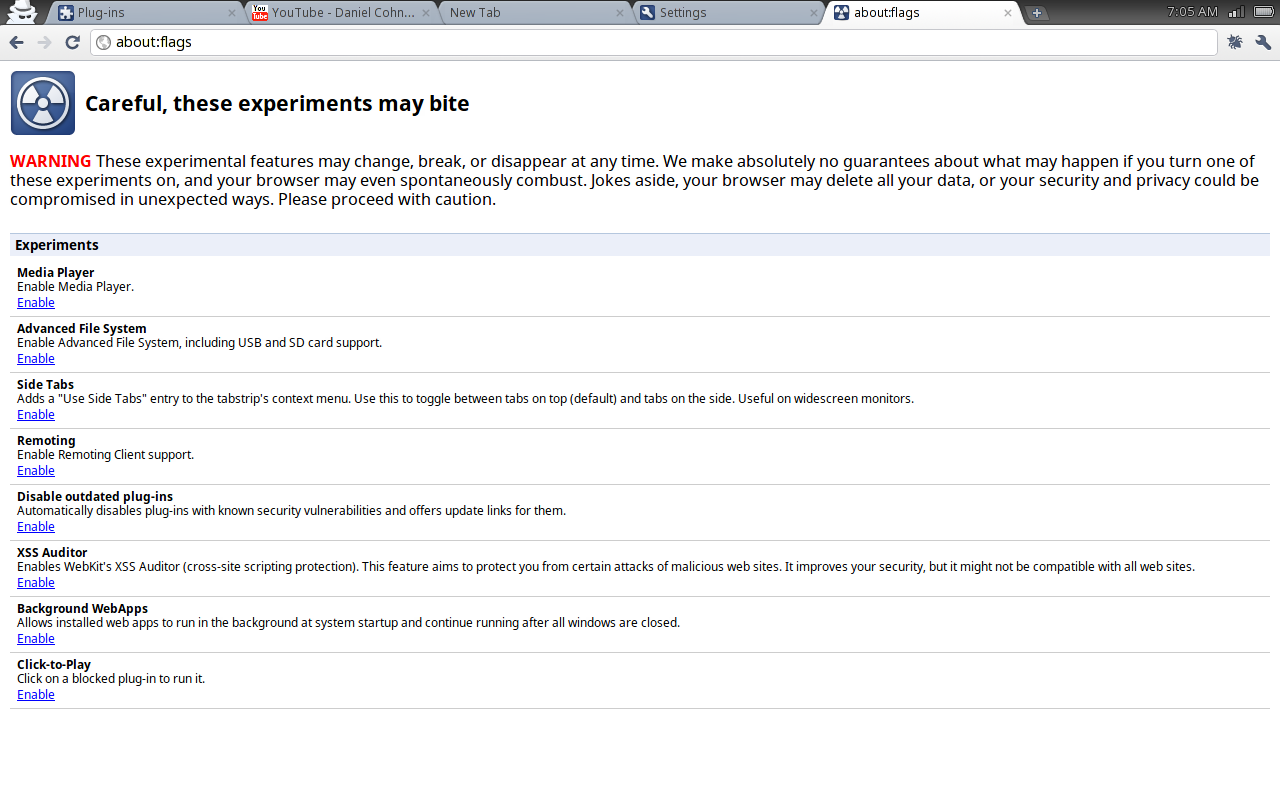Enable the Side Tabs experiment
This screenshot has height=800, width=1280.
tap(36, 415)
